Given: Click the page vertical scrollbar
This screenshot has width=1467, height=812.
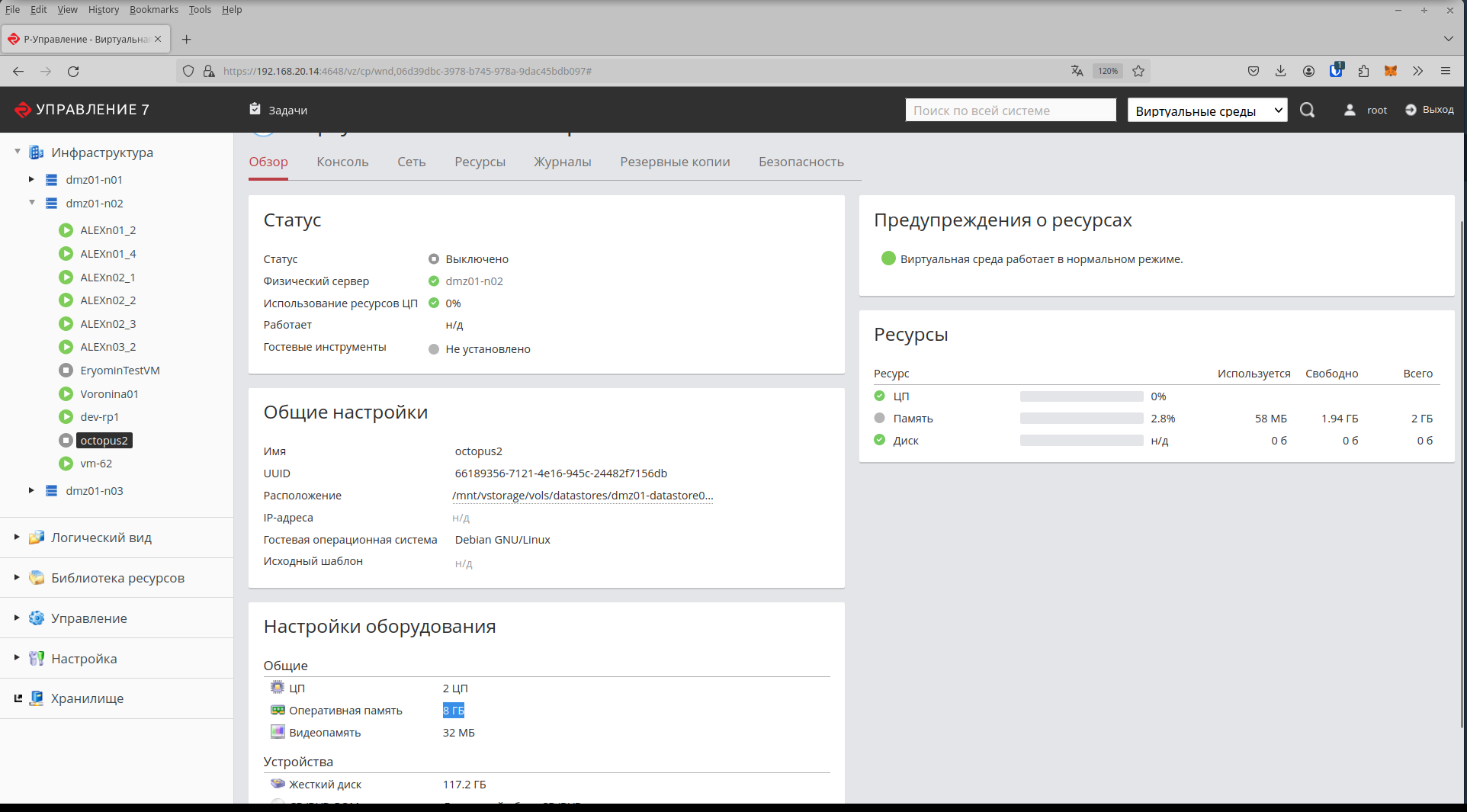Looking at the screenshot, I should 1462,473.
